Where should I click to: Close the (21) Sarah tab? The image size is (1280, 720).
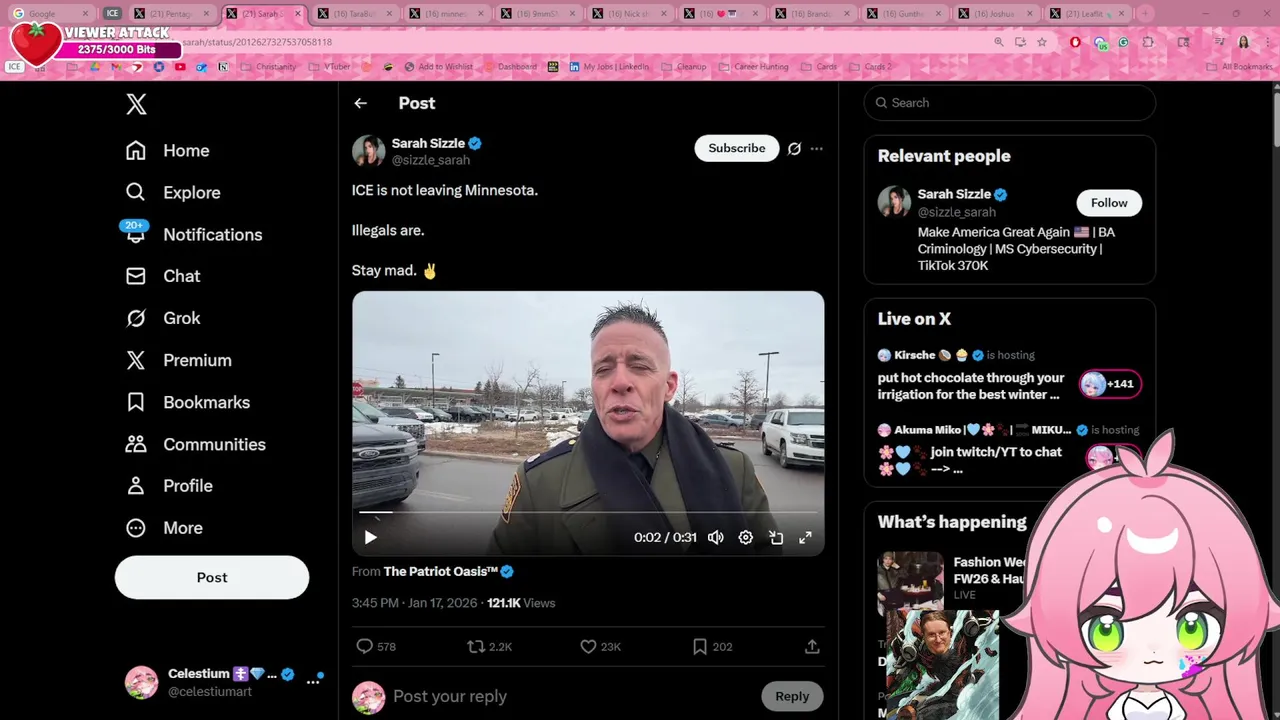[x=297, y=14]
